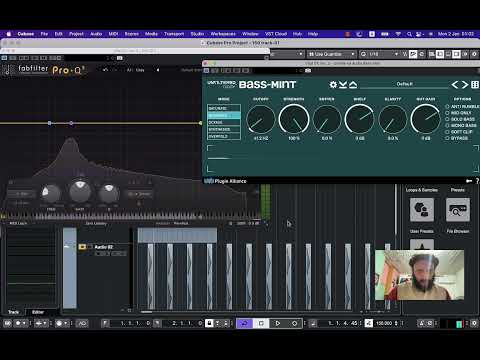Open Cubase setup gear at top right toolbar

(x=474, y=54)
